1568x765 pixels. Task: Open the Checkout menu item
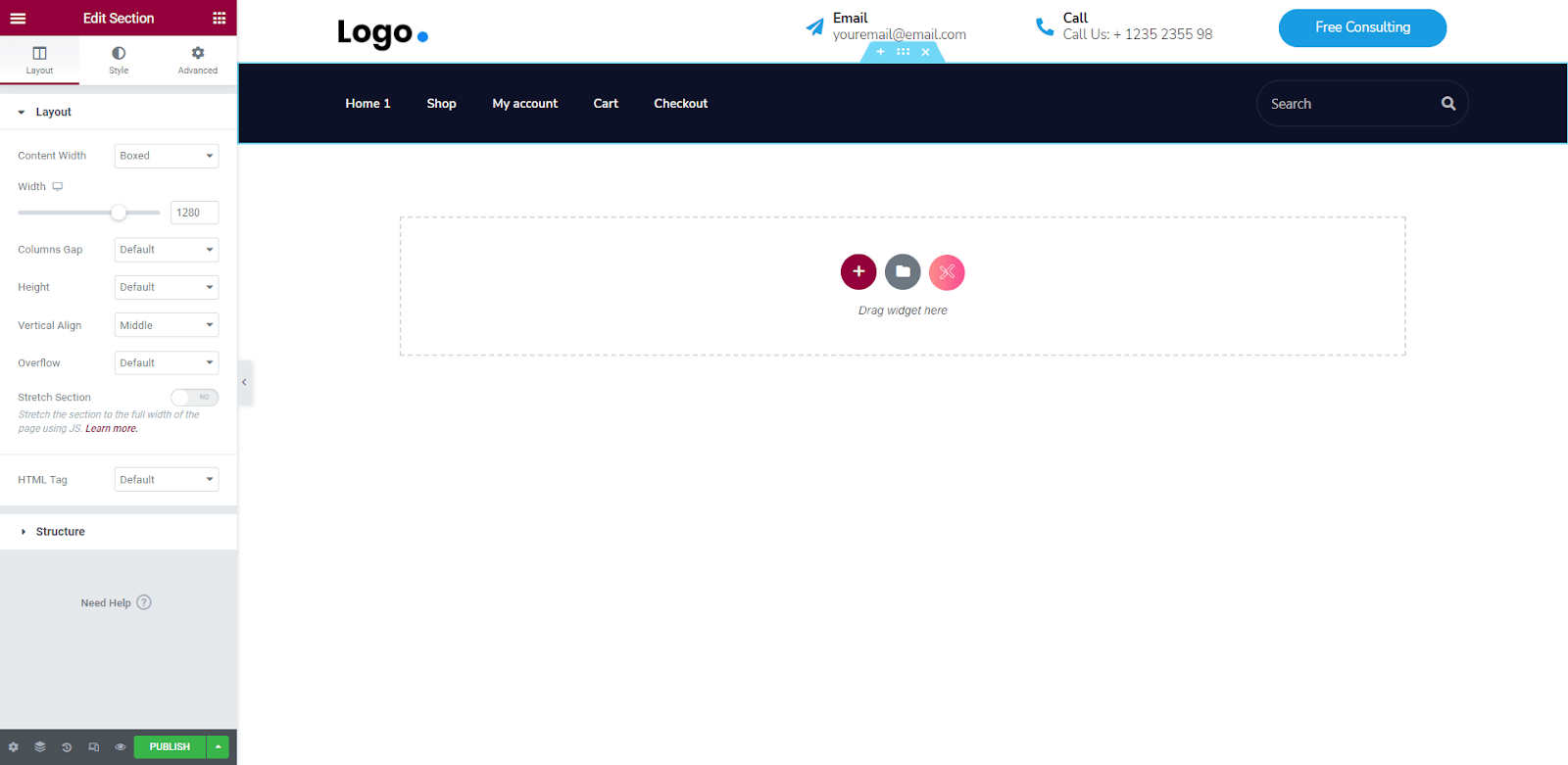pyautogui.click(x=680, y=104)
